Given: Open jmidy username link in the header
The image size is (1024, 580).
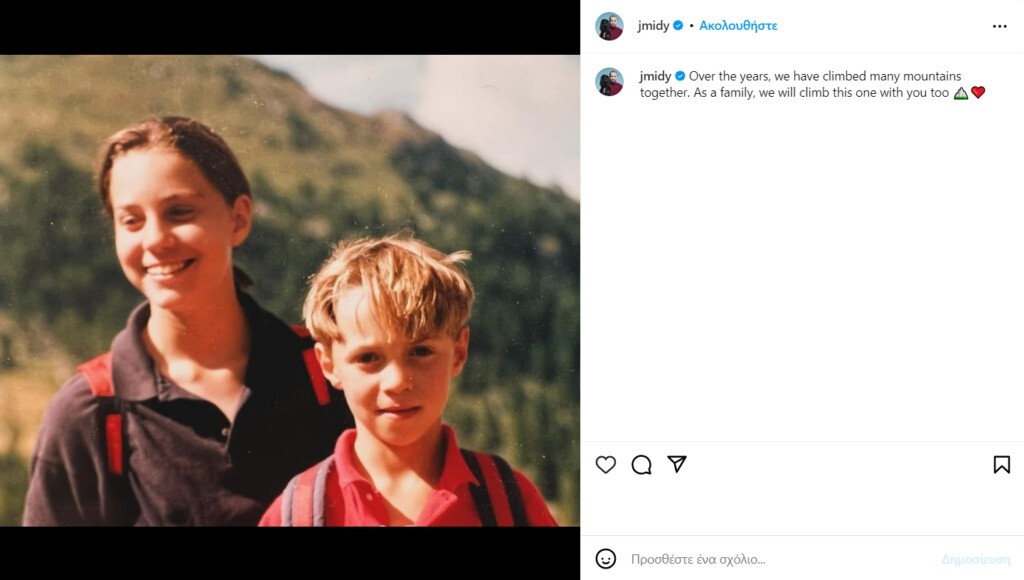Looking at the screenshot, I should click(x=654, y=25).
